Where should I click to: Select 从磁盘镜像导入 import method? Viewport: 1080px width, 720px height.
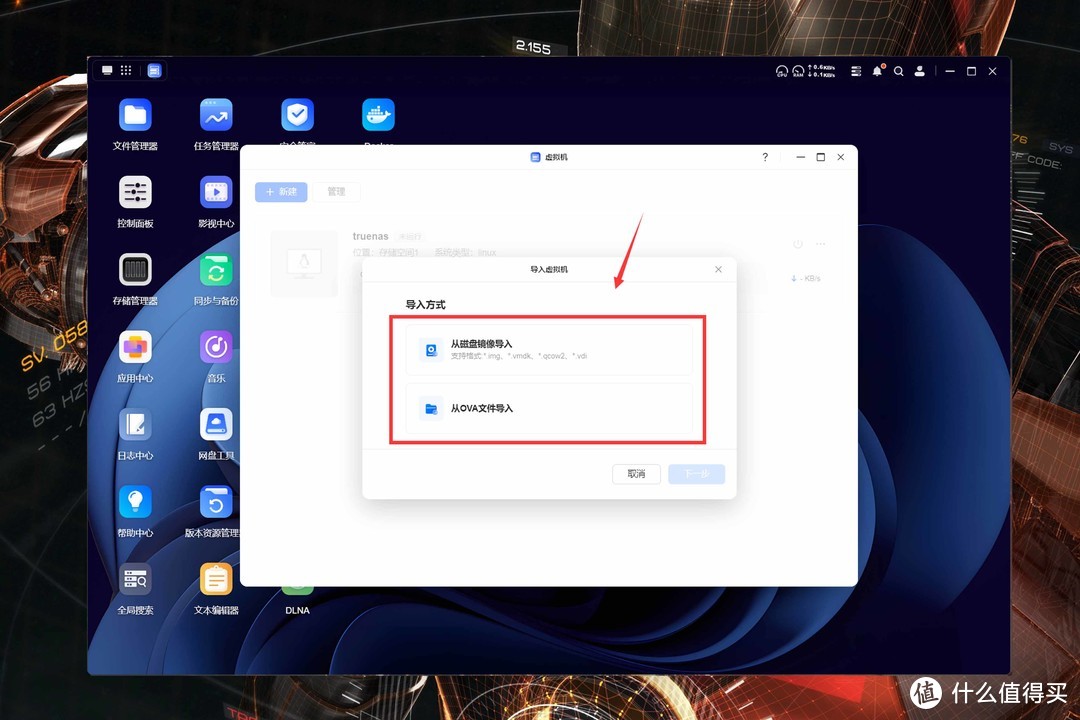(x=547, y=349)
